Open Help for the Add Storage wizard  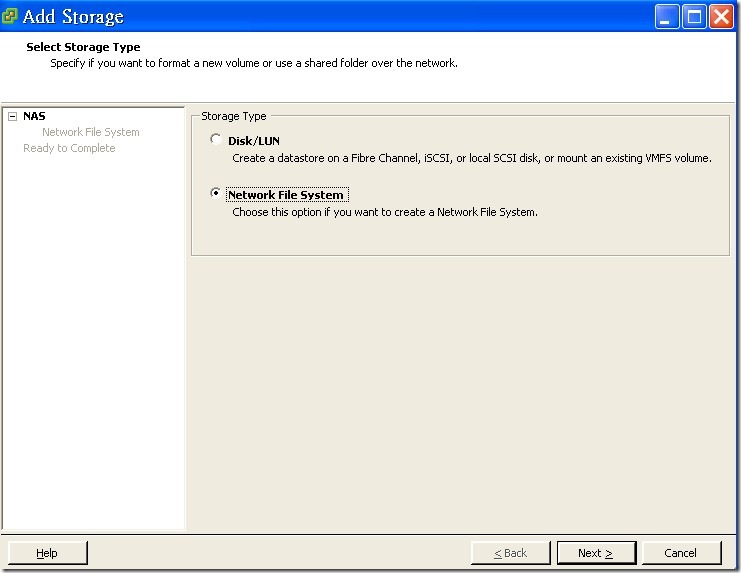[48, 553]
